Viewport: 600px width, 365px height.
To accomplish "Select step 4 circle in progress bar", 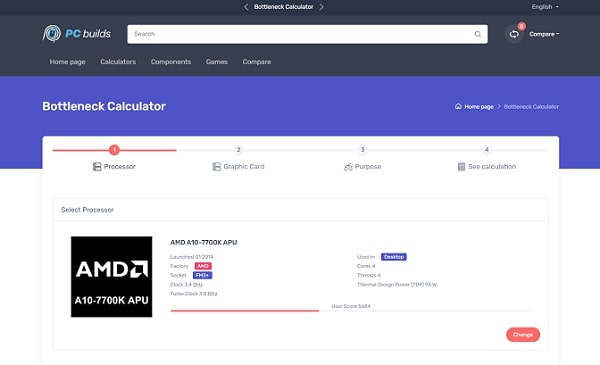I will [486, 150].
